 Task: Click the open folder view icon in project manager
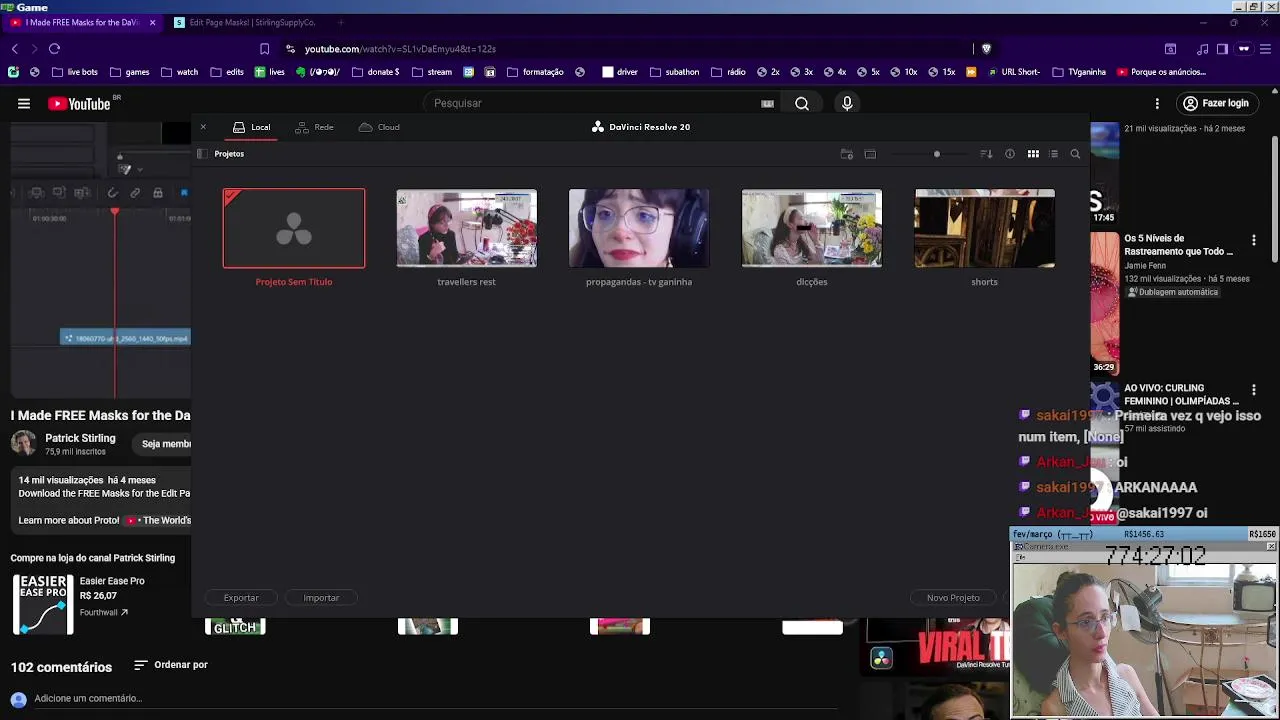(x=870, y=154)
